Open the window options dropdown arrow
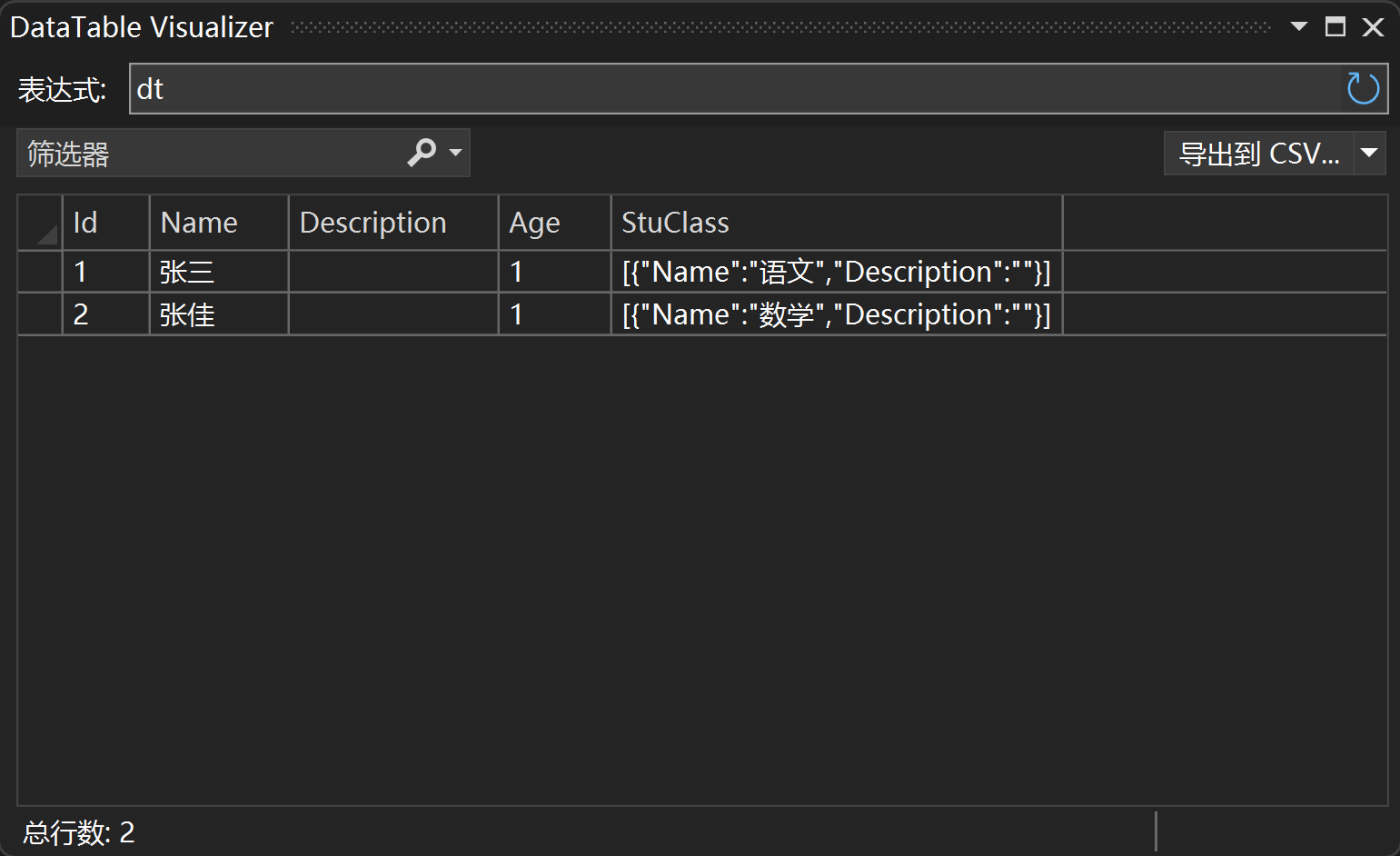 click(x=1299, y=26)
